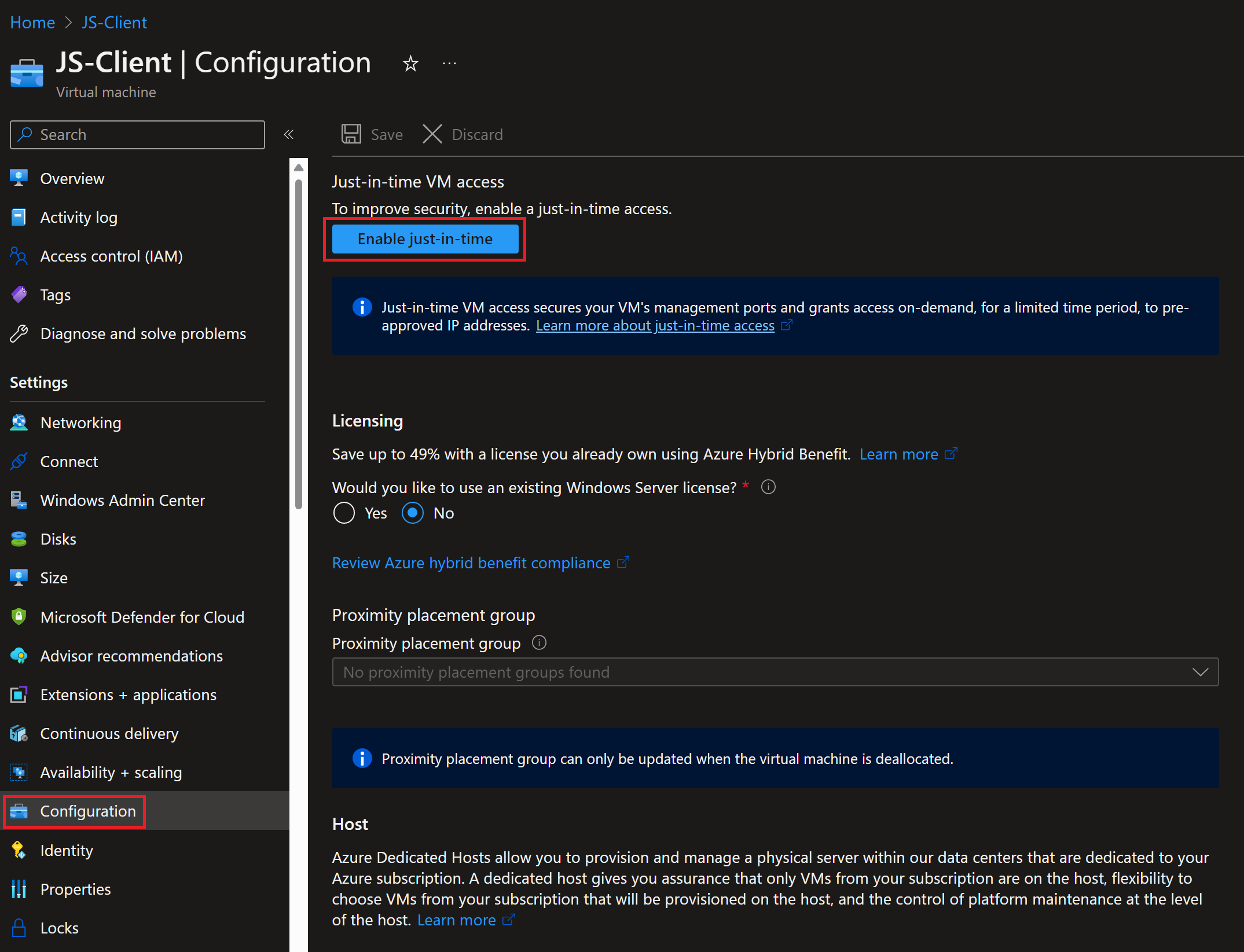Screen dimensions: 1244x952
Task: Click the Size icon
Action: 19,578
